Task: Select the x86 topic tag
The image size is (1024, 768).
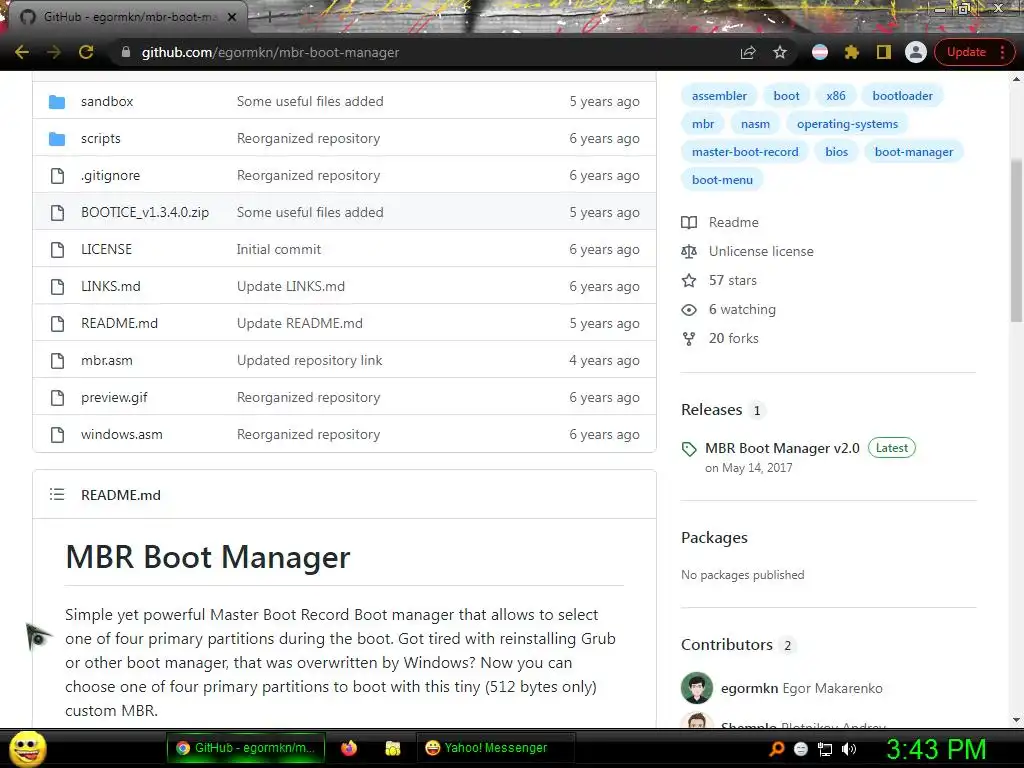Action: tap(836, 96)
